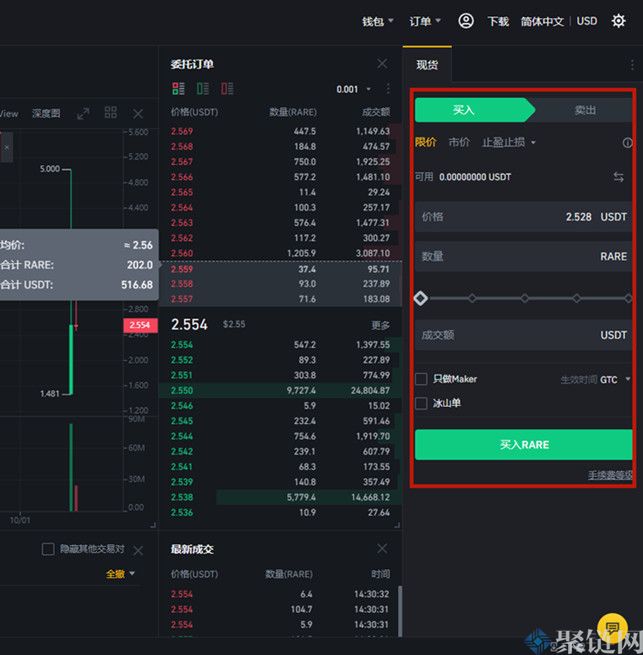
Task: Choose the limit order tab
Action: coord(425,142)
